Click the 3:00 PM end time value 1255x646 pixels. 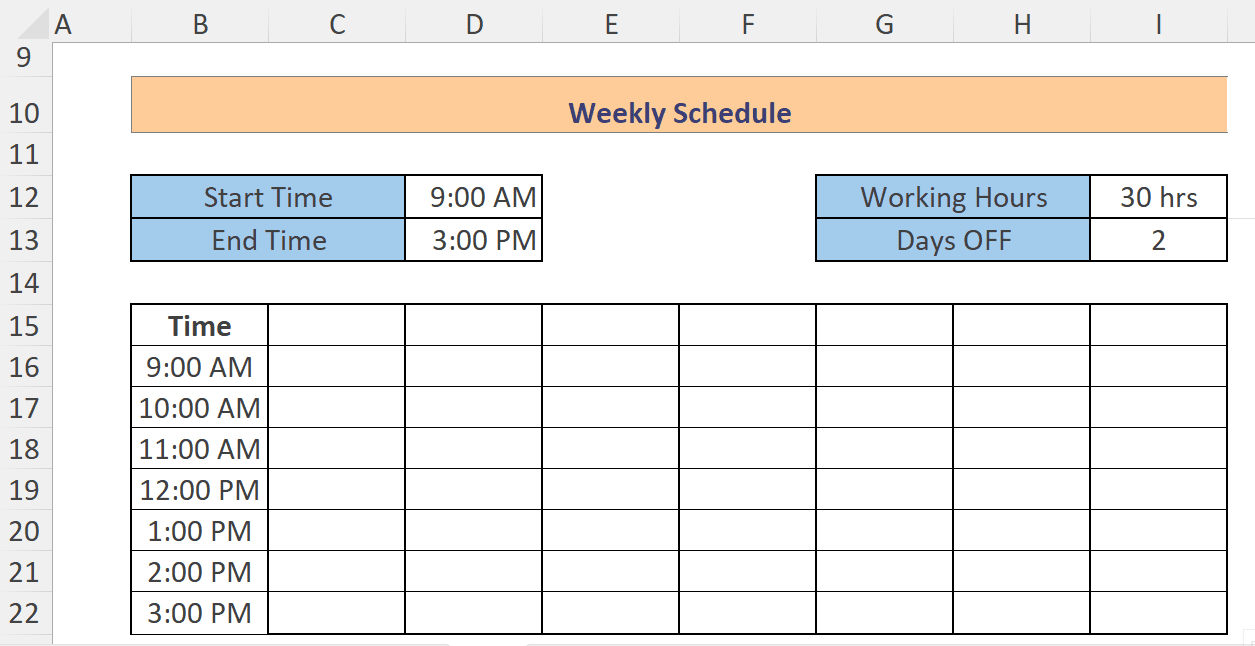pyautogui.click(x=472, y=240)
